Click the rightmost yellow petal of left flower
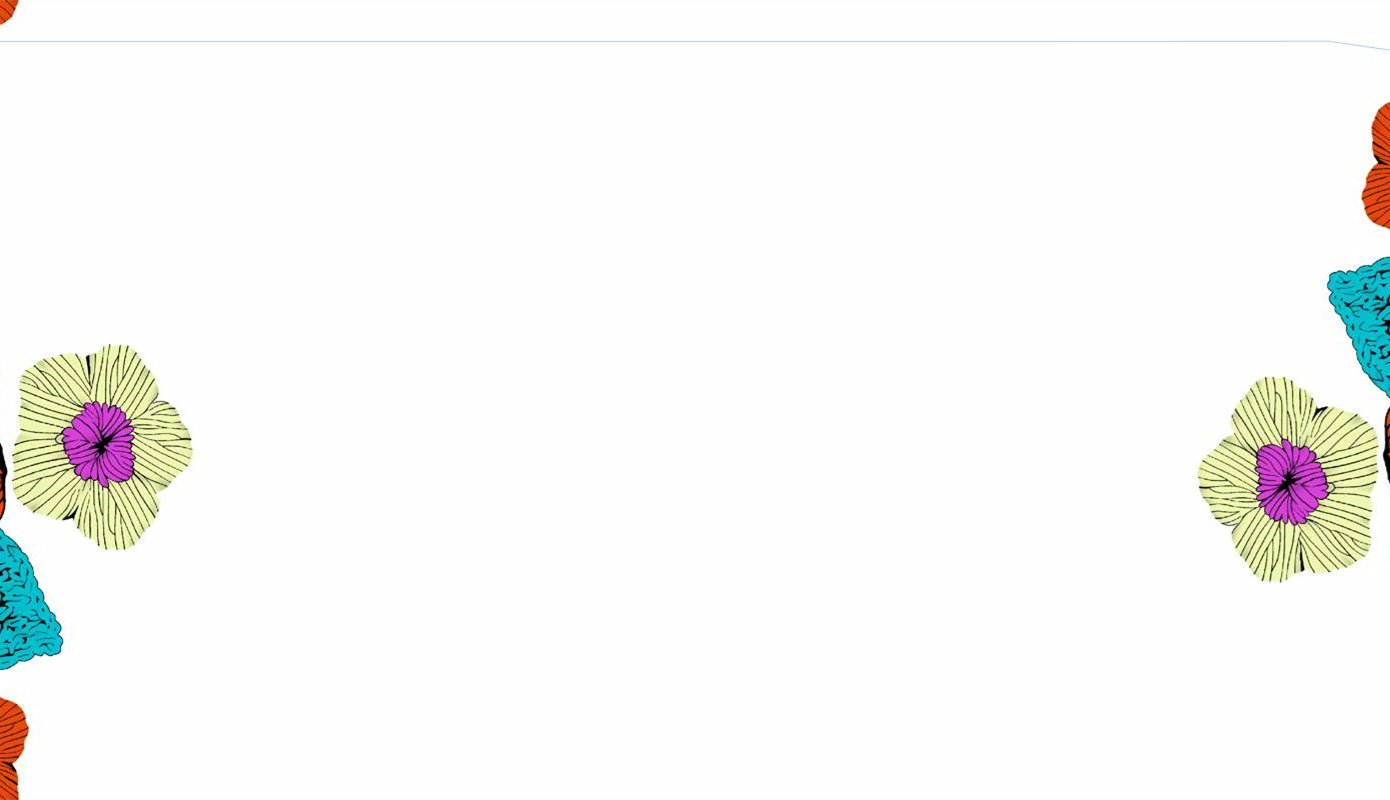The height and width of the screenshot is (800, 1390). click(168, 445)
